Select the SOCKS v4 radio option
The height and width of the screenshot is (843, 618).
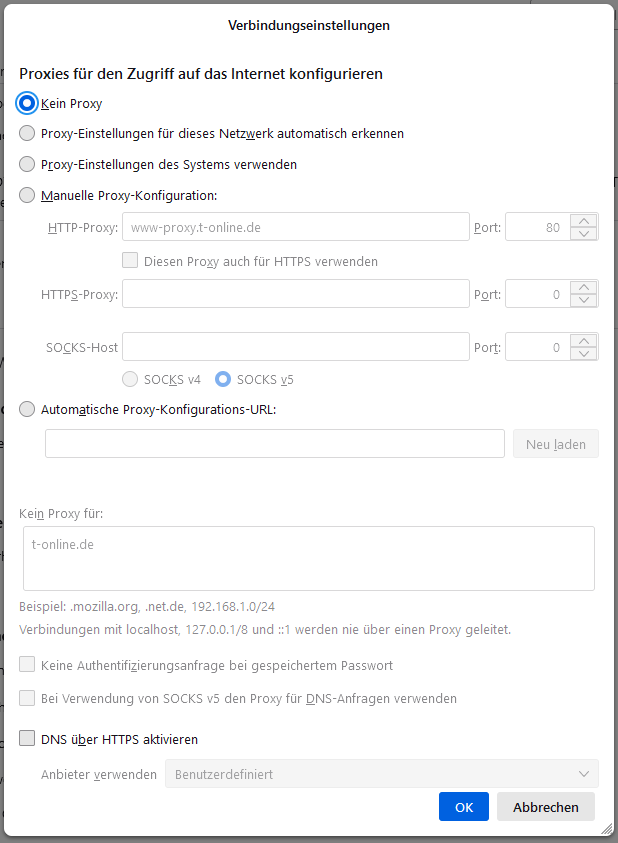(x=130, y=379)
